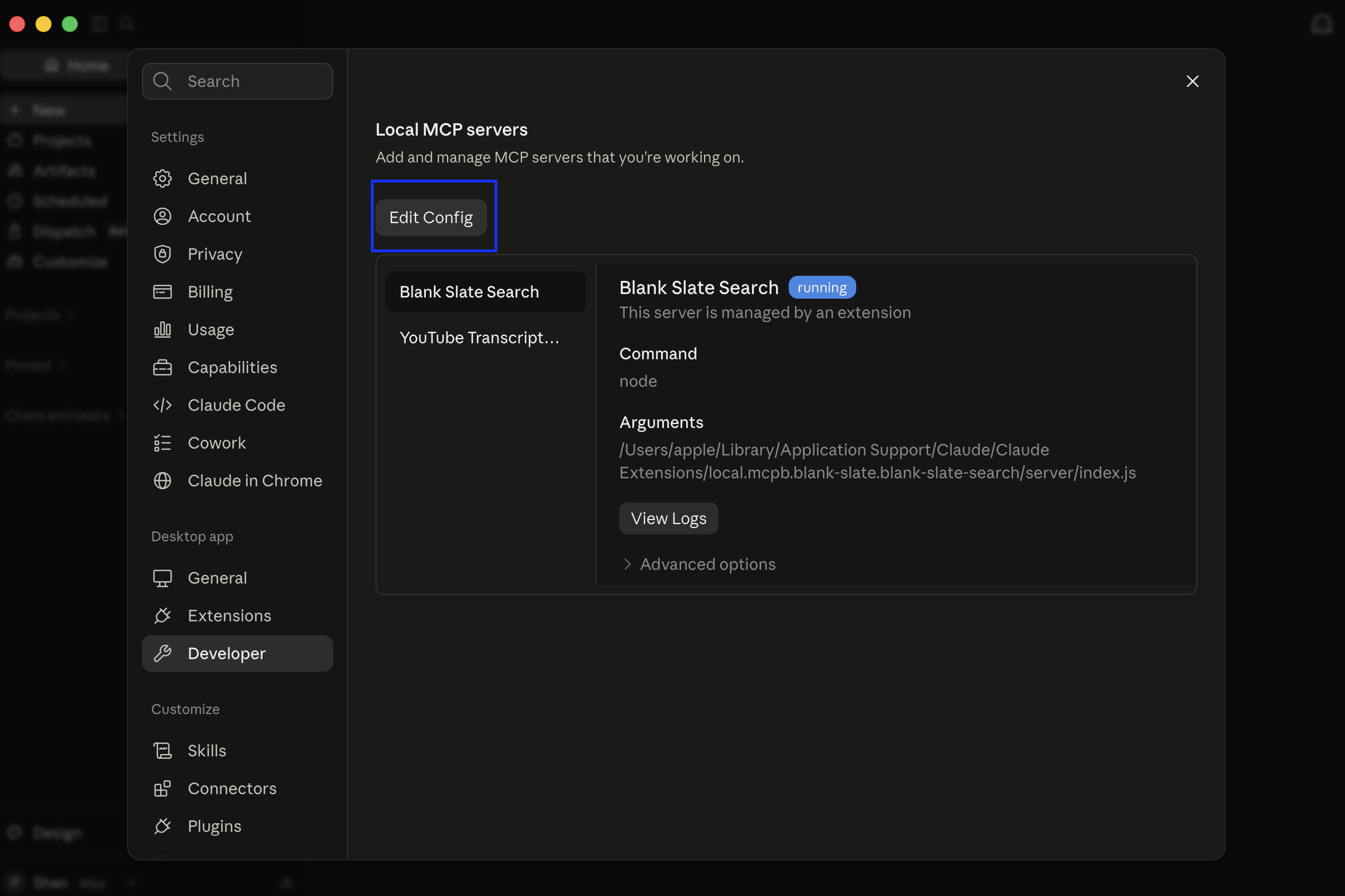This screenshot has height=896, width=1345.
Task: Open the General settings page
Action: [x=238, y=179]
